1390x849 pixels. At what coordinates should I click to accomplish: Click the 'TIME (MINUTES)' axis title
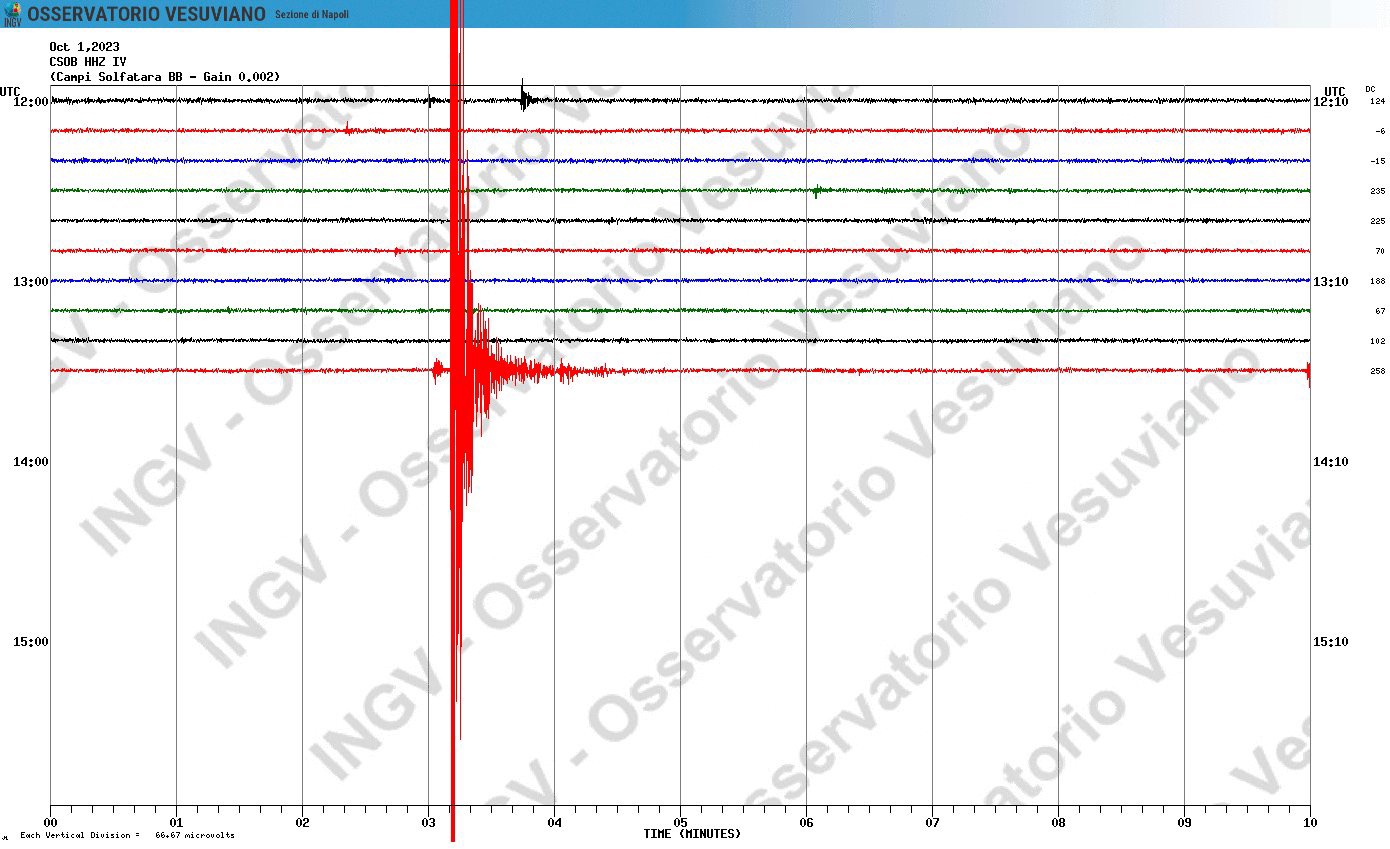click(x=692, y=834)
